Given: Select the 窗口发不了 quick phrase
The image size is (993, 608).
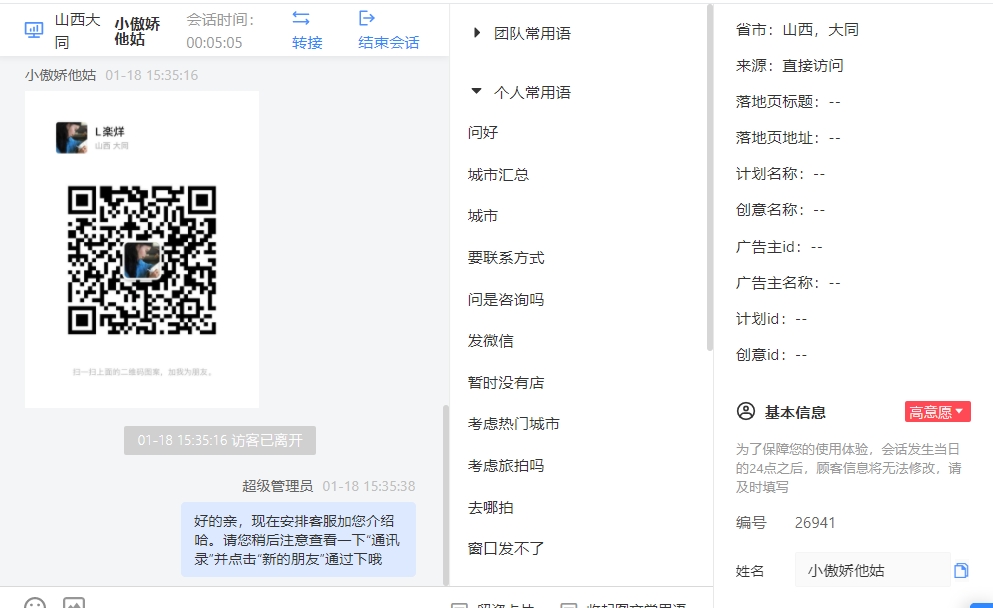Looking at the screenshot, I should 505,548.
